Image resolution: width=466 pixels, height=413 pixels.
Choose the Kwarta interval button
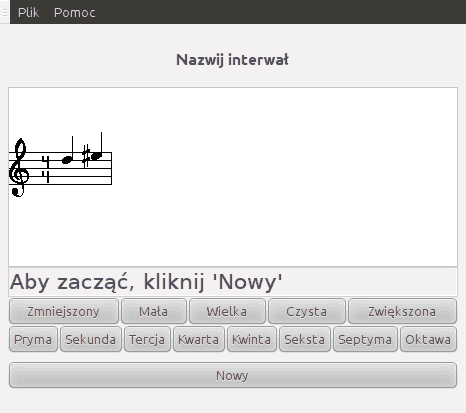click(199, 339)
